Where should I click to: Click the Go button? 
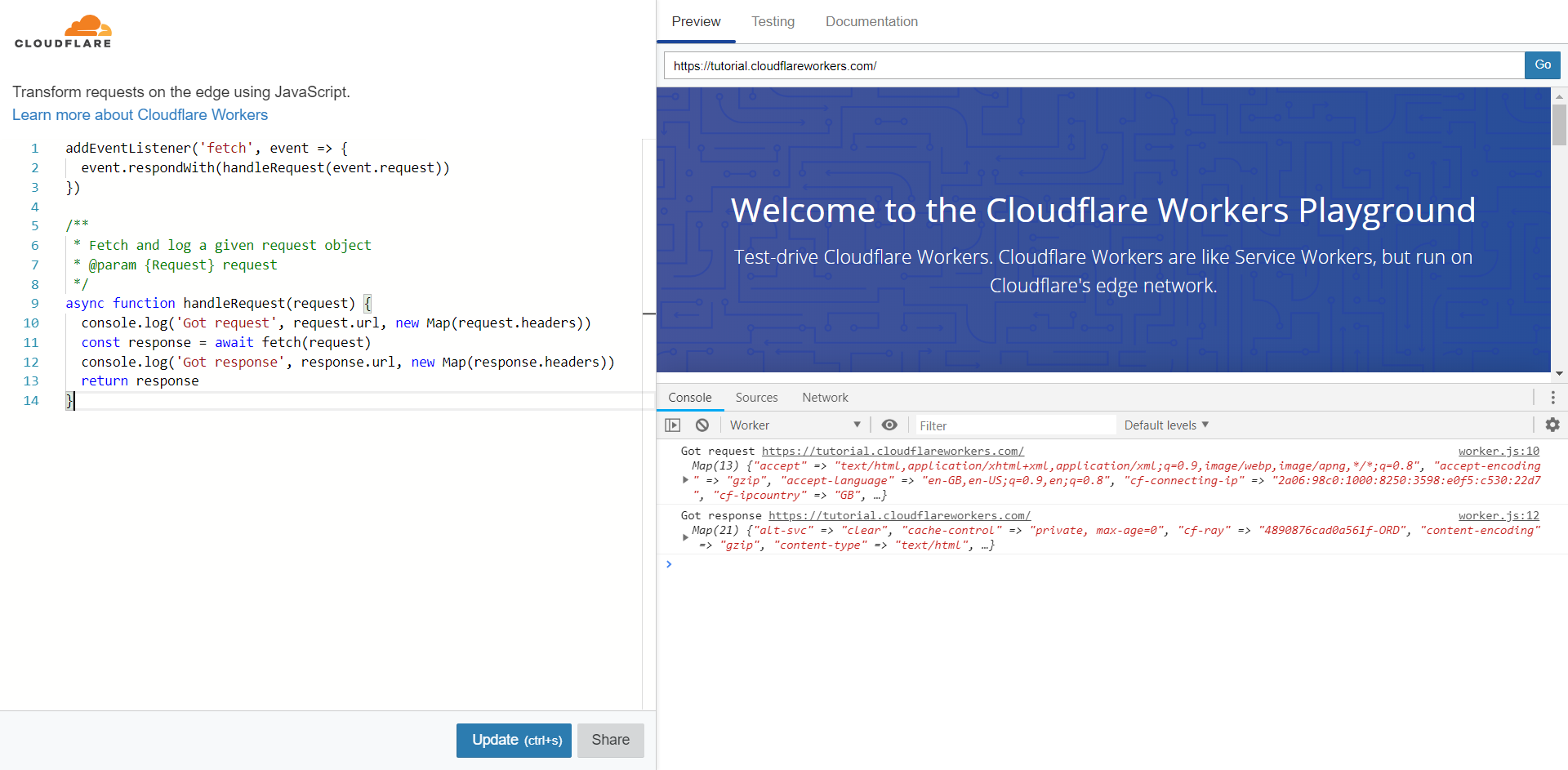(x=1543, y=65)
